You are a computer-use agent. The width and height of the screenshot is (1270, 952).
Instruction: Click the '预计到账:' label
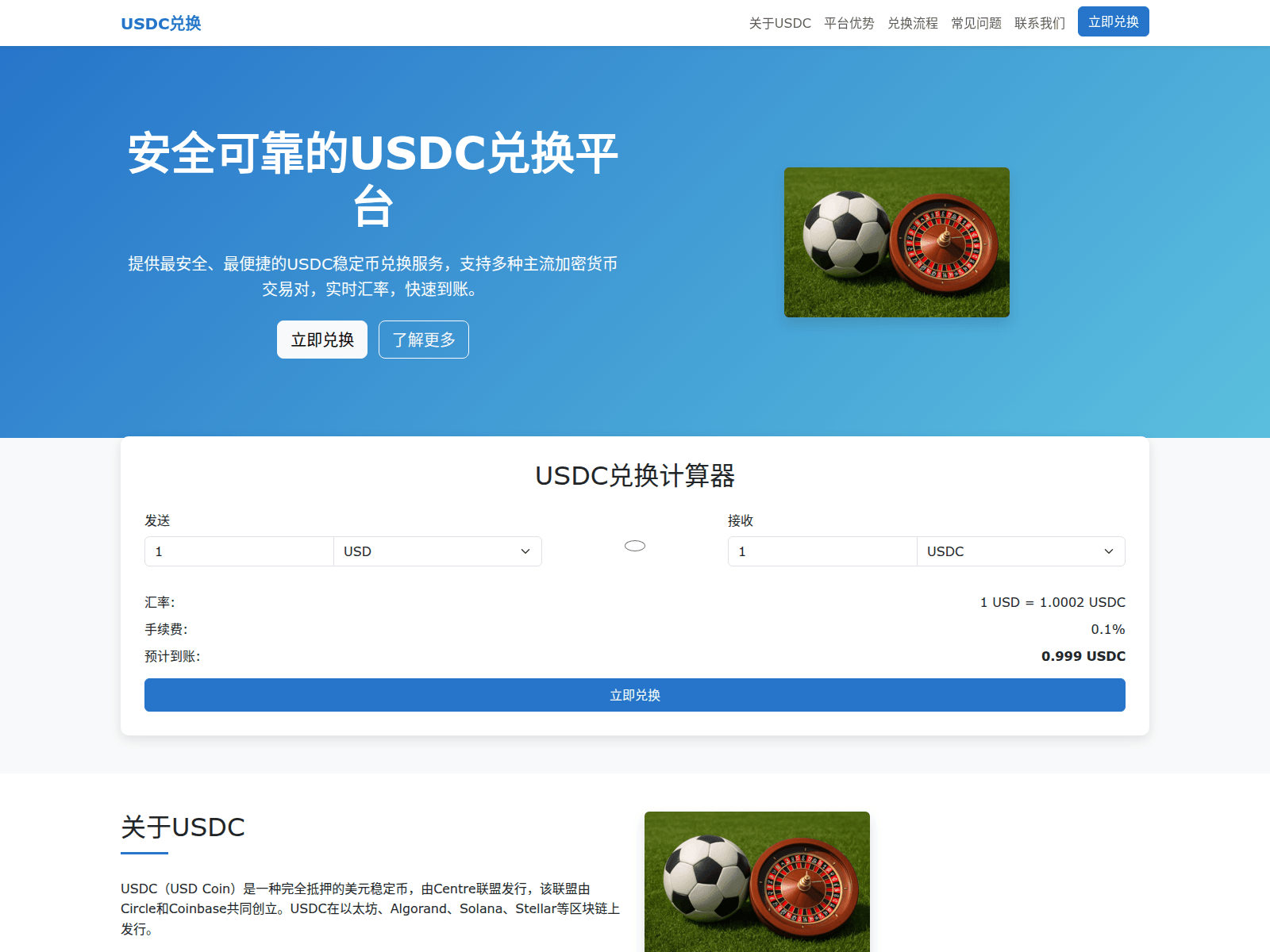tap(172, 656)
